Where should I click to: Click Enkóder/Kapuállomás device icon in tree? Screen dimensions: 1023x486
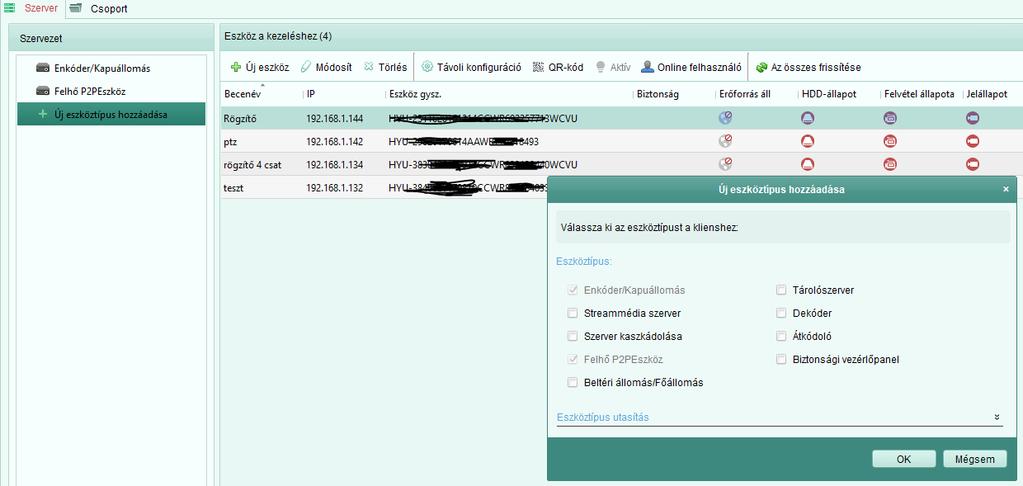[x=43, y=68]
